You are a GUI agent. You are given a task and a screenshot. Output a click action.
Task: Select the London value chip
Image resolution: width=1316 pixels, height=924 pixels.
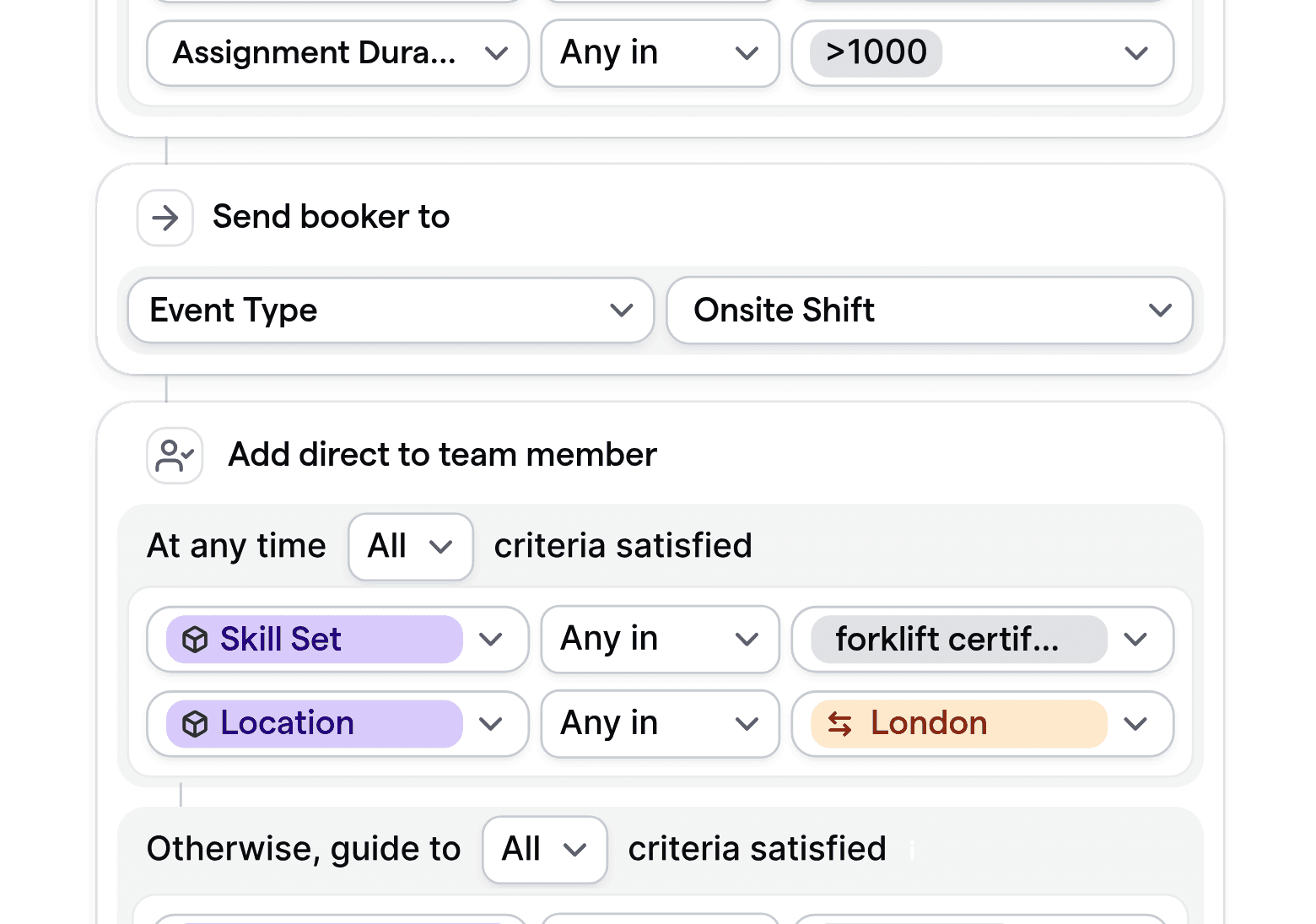tap(956, 723)
